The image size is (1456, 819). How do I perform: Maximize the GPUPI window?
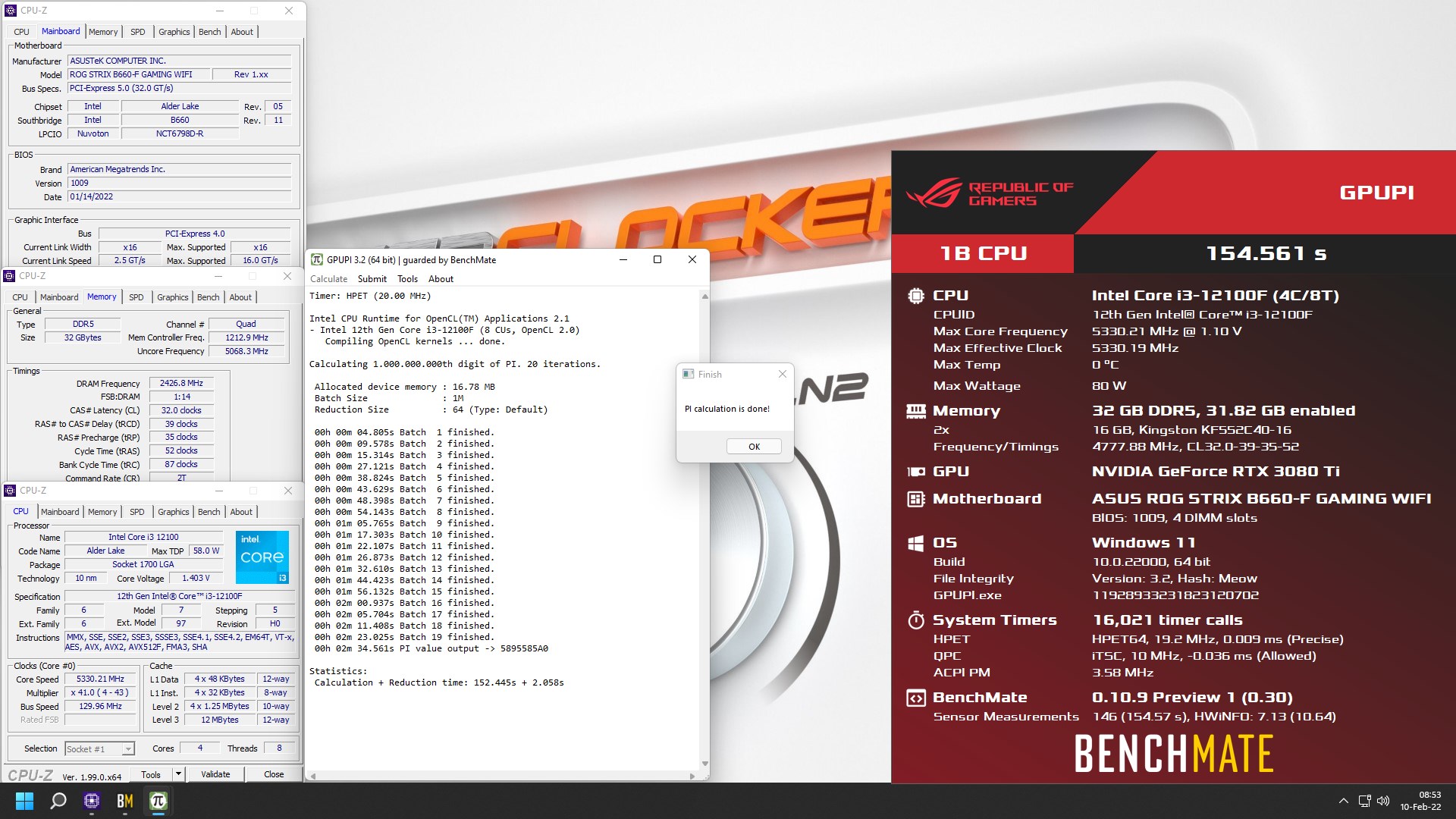[657, 260]
